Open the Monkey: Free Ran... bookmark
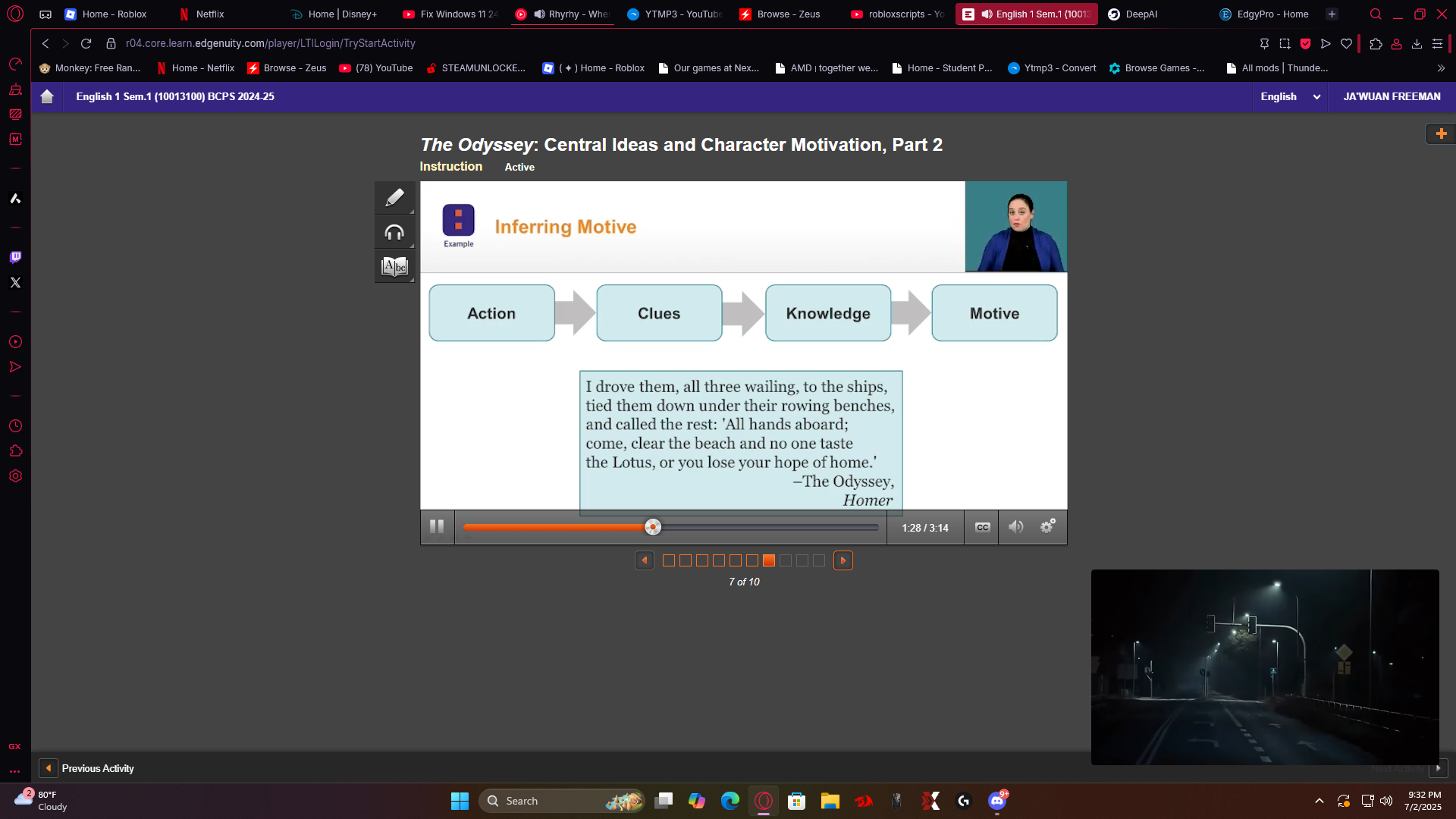 89,68
